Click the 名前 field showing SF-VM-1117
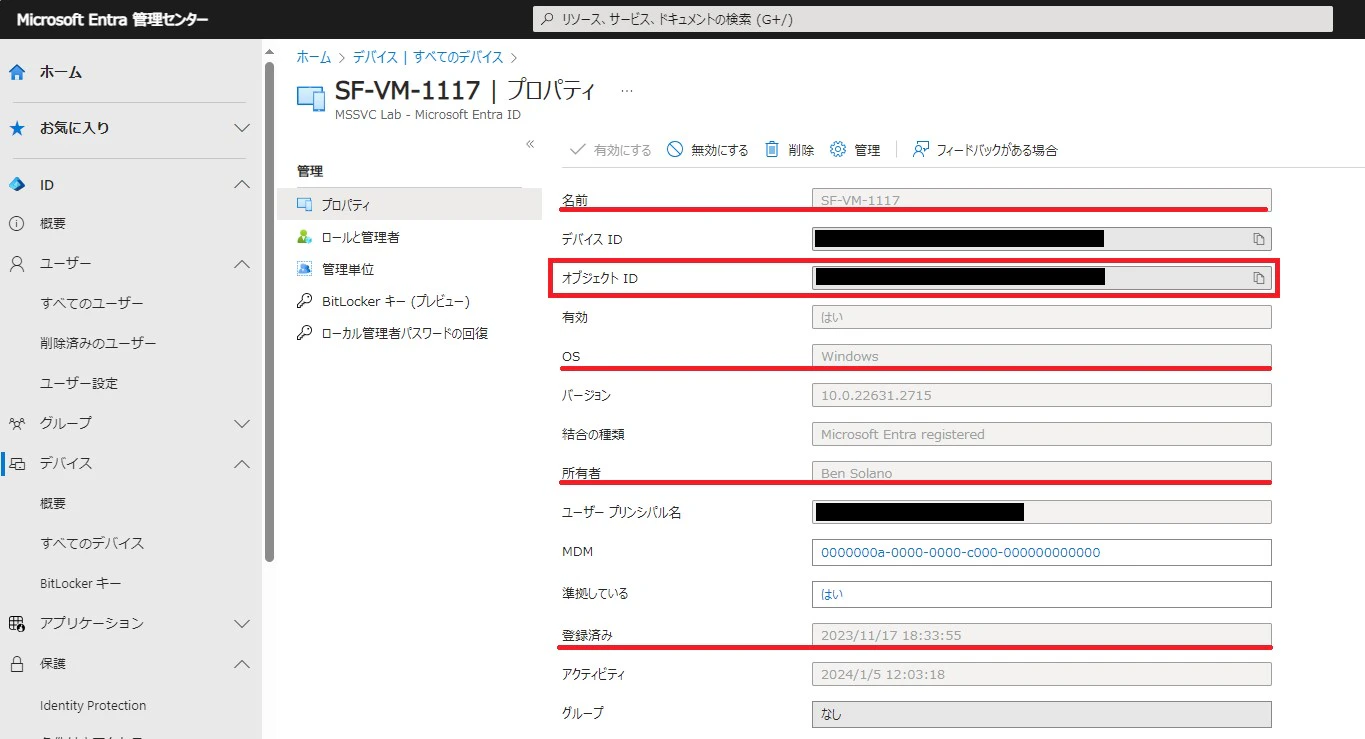The image size is (1365, 739). pos(1041,200)
